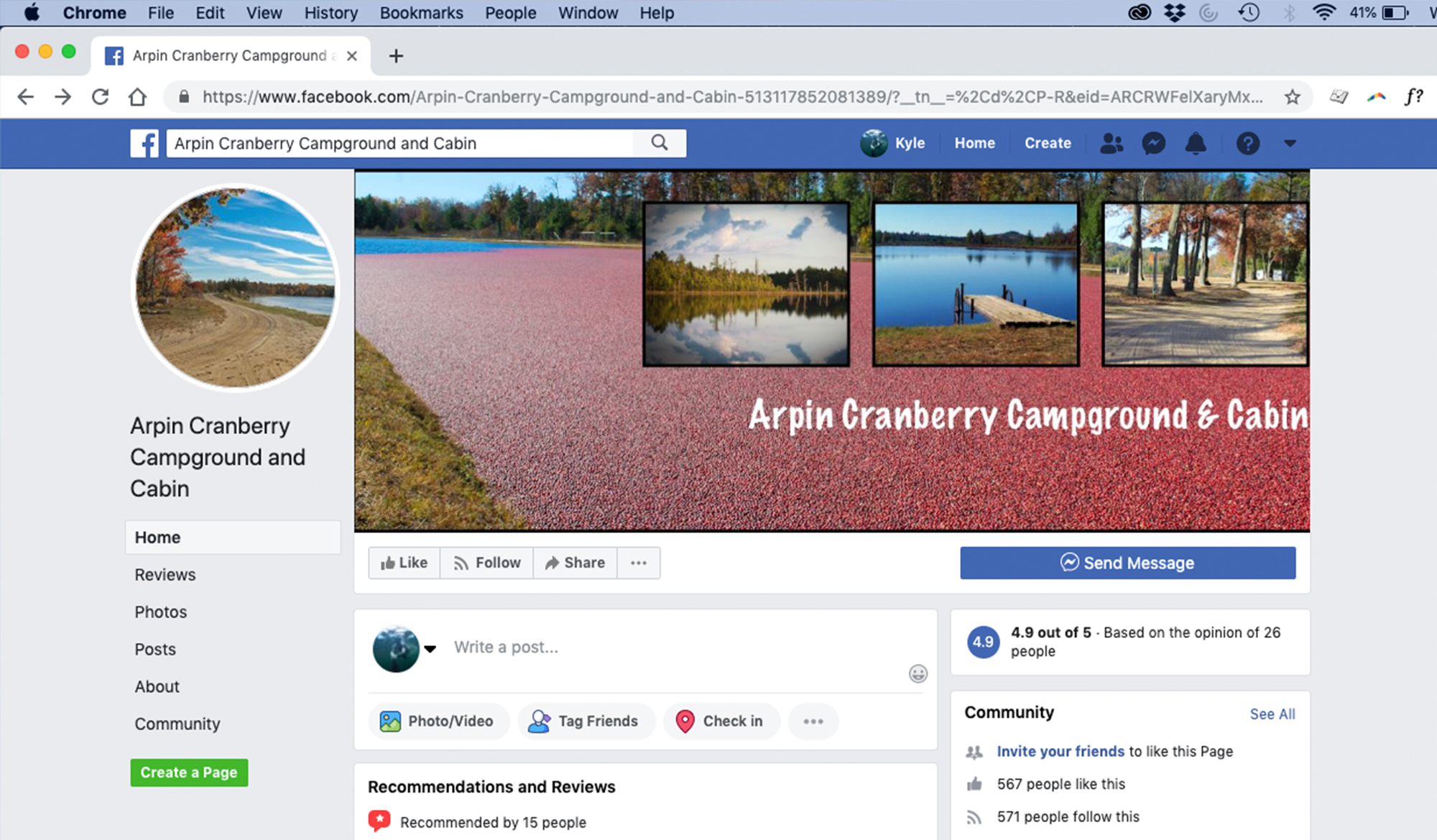Open the Apple menu
The width and height of the screenshot is (1437, 840).
point(32,12)
